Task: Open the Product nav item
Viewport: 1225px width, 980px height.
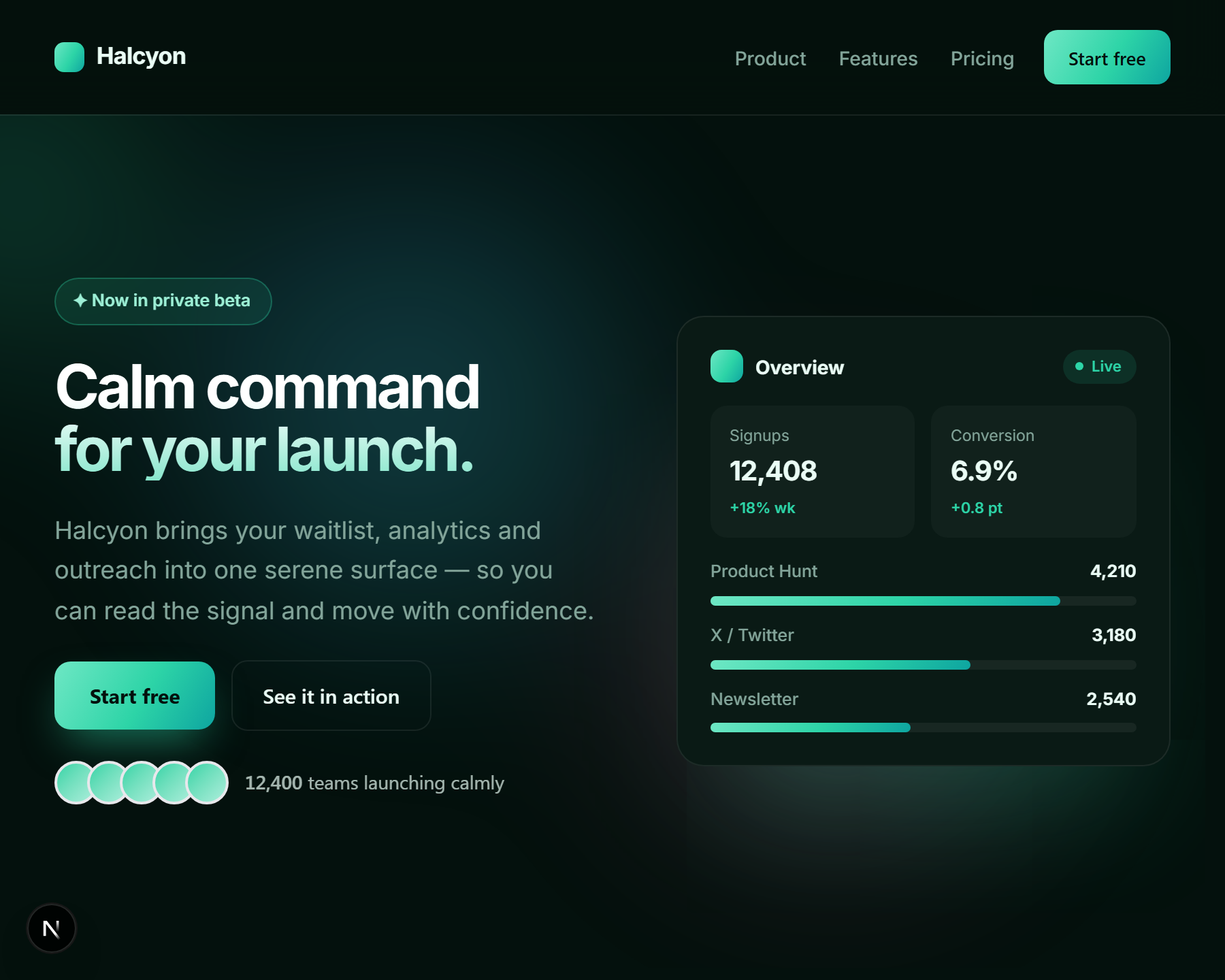Action: (x=770, y=59)
